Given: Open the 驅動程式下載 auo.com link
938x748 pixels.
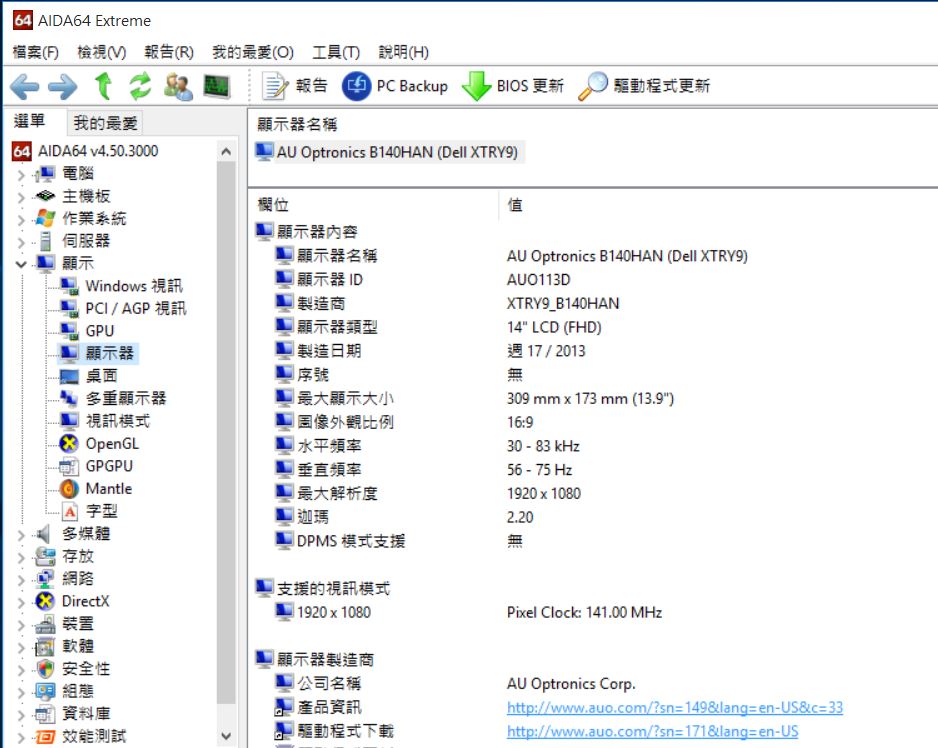Looking at the screenshot, I should (653, 731).
